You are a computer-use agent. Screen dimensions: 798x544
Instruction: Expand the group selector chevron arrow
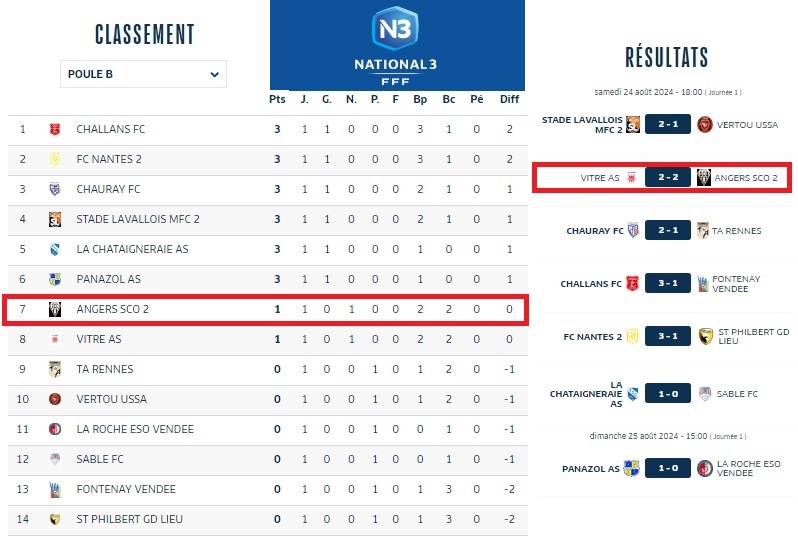215,74
